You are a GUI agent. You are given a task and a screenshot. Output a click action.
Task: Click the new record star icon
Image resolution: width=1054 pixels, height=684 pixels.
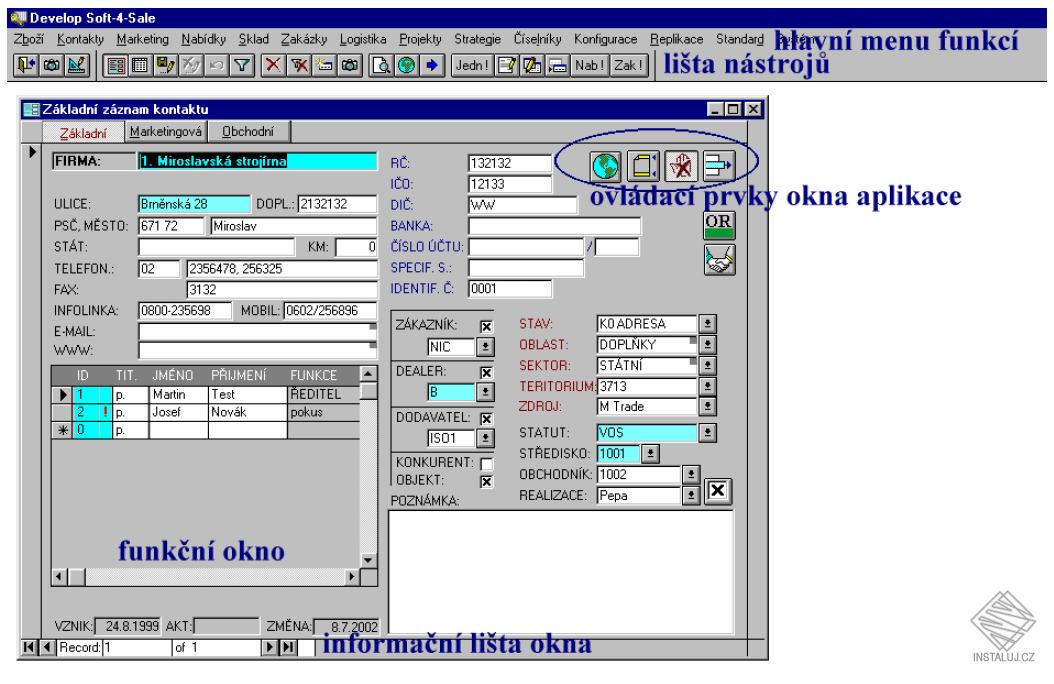325,65
